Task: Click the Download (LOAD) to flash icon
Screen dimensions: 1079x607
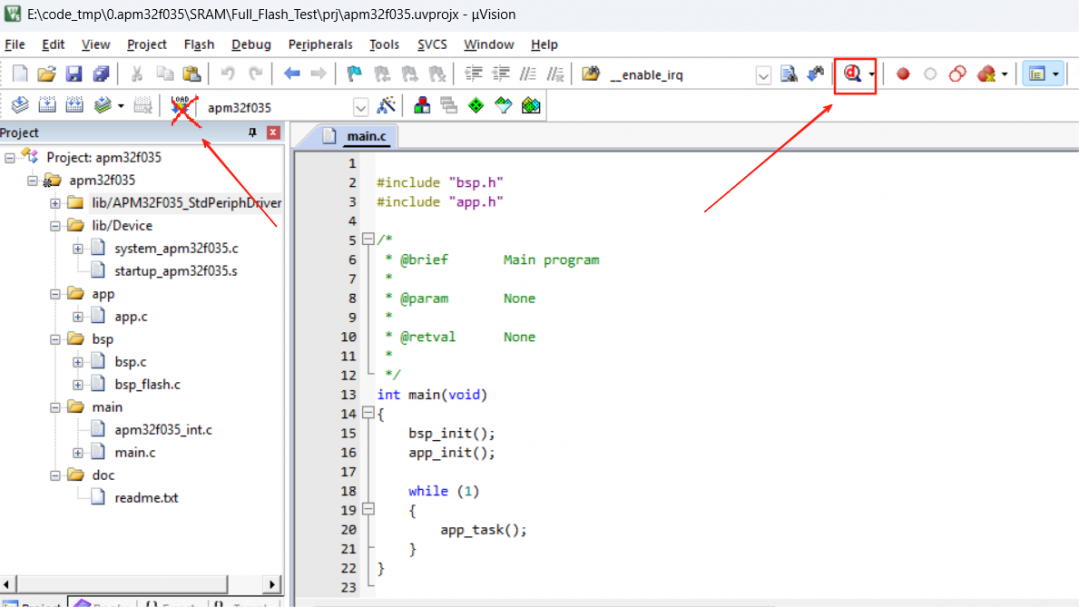Action: [181, 106]
